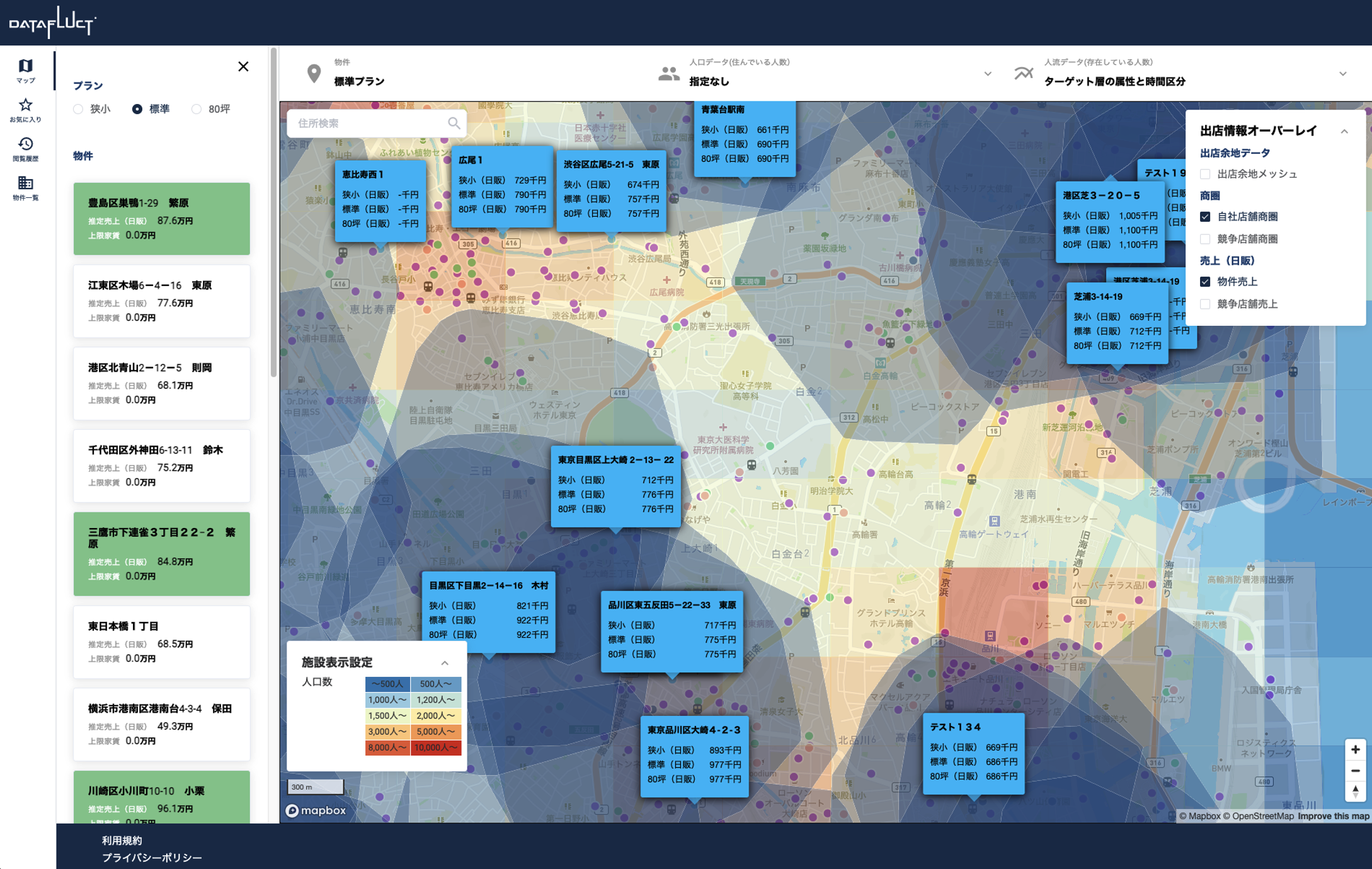This screenshot has width=1372, height=869.
Task: Select the 狭小 plan radio button
Action: tap(79, 109)
